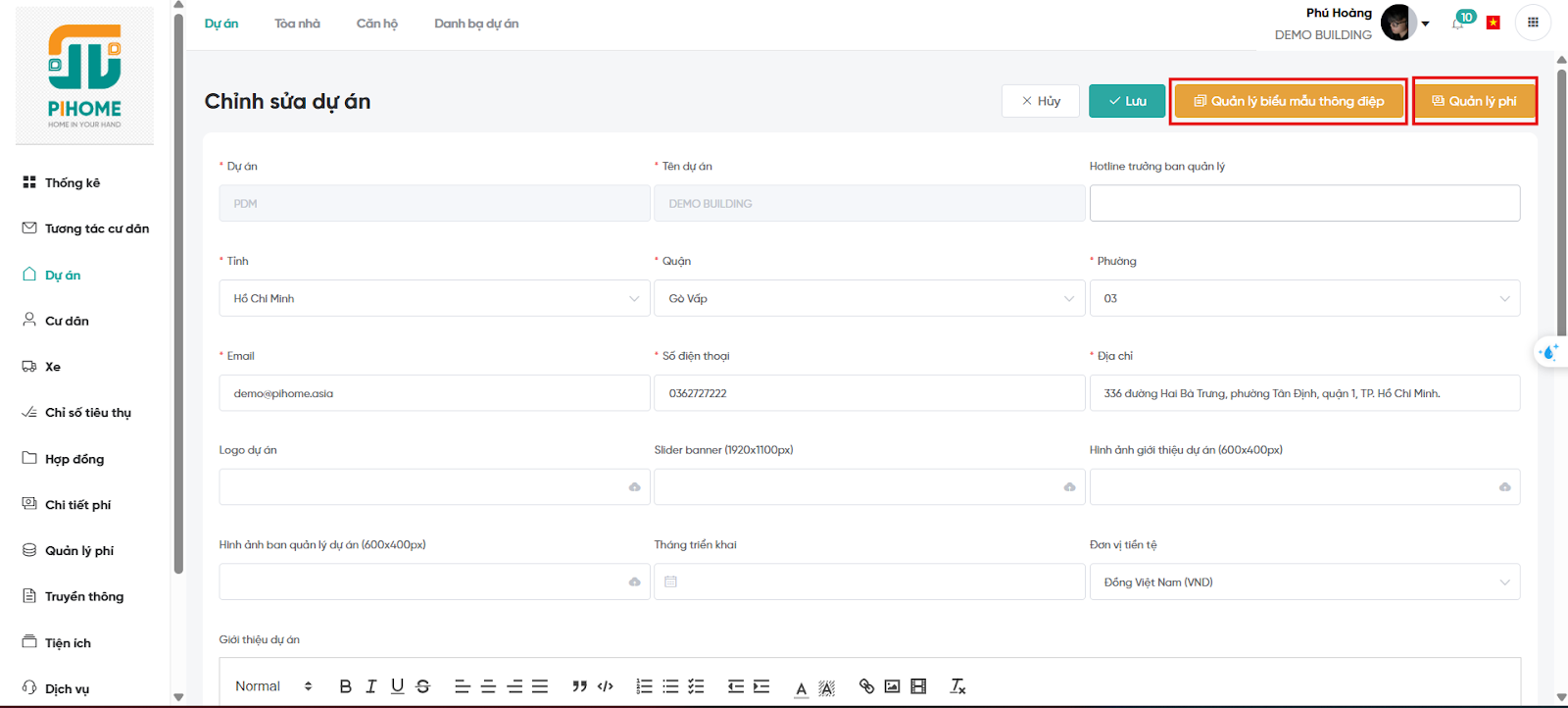
Task: Click the clear formatting icon
Action: tap(957, 686)
